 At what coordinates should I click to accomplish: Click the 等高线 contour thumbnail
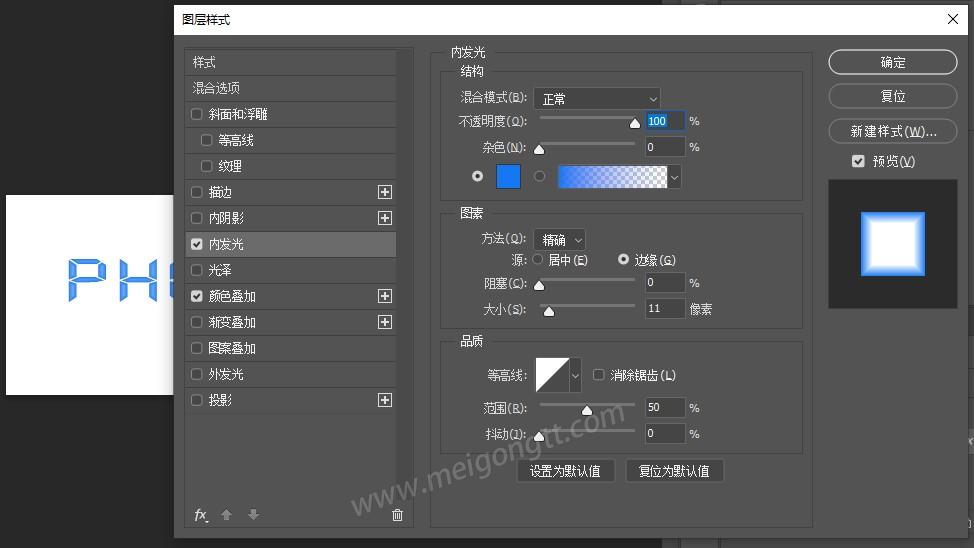point(552,375)
